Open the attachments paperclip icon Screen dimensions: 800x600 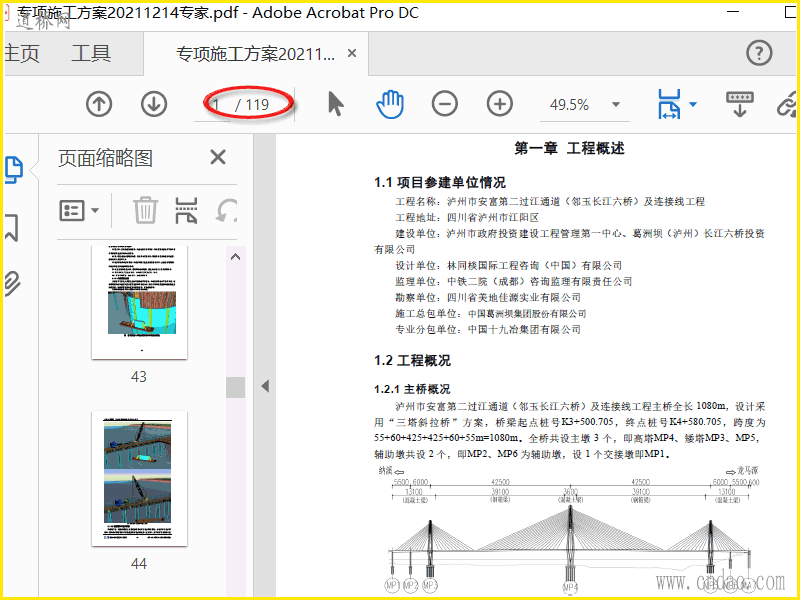12,284
